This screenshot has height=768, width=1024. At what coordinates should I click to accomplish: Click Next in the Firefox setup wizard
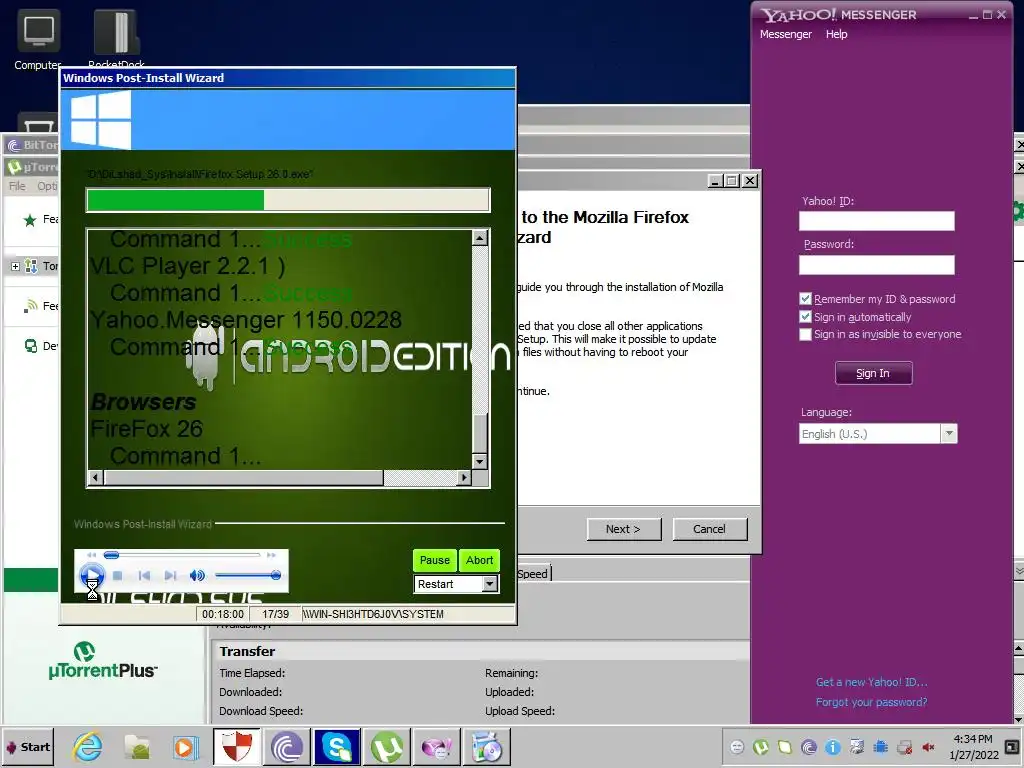[624, 529]
